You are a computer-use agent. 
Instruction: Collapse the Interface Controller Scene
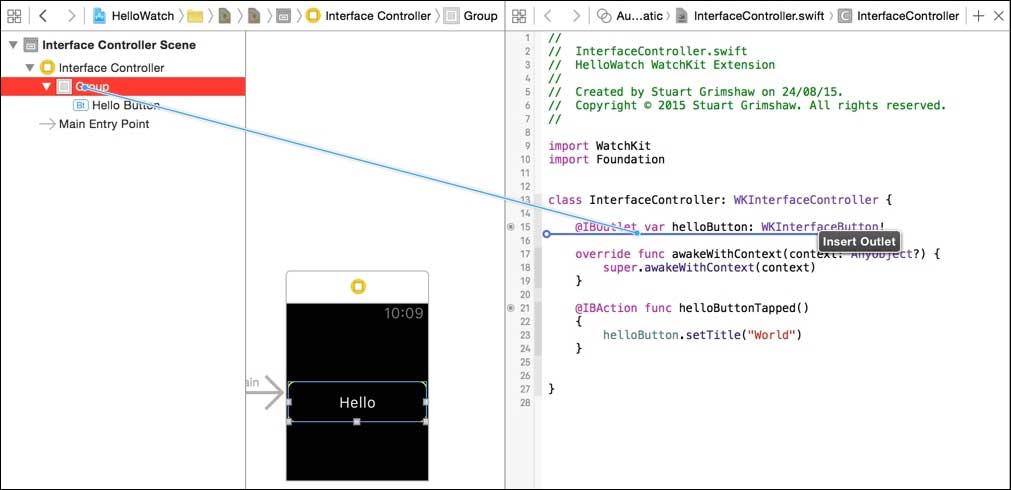13,46
